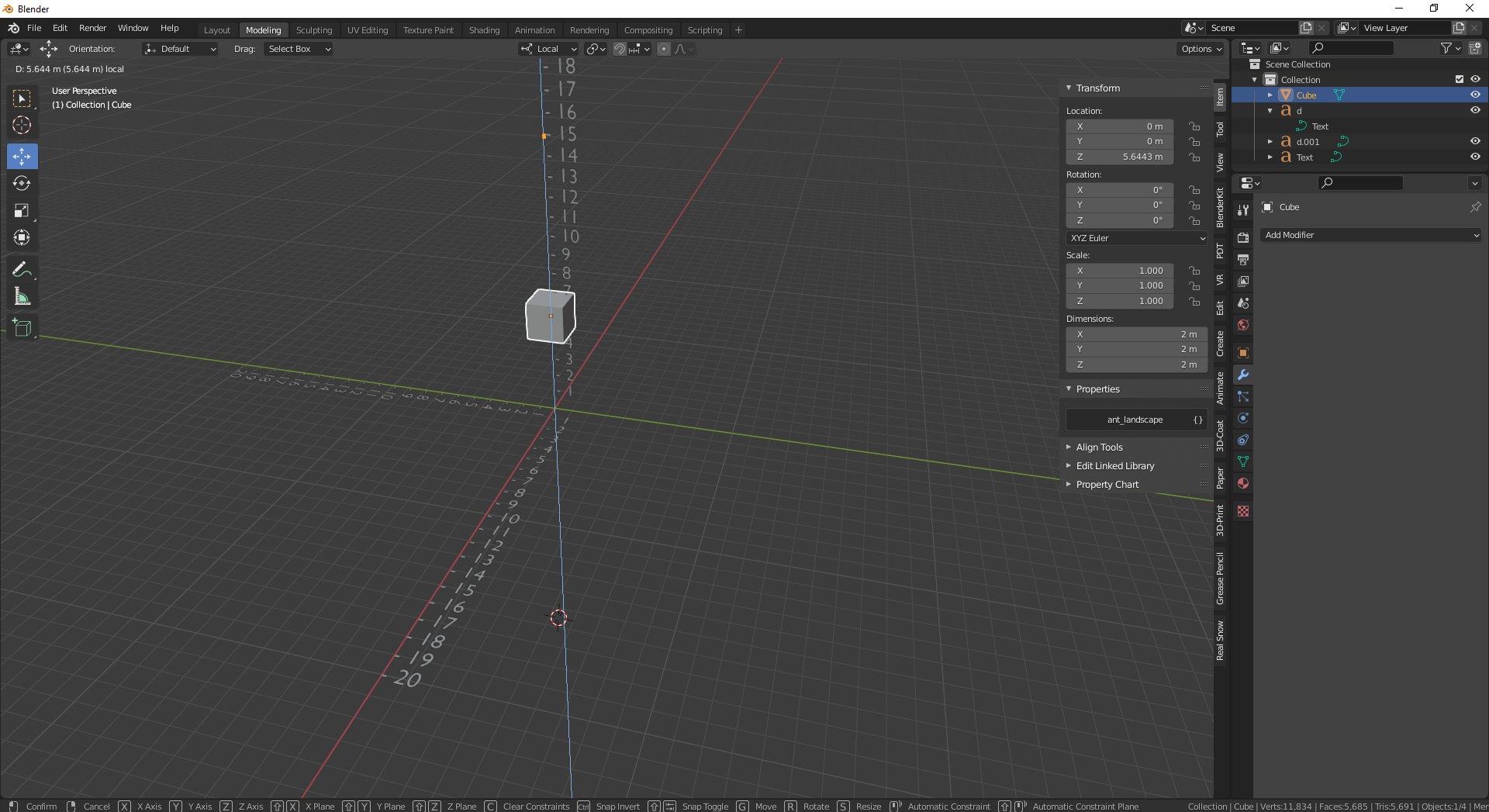This screenshot has height=812, width=1489.
Task: Select the Scale tool in the left toolbar
Action: tap(22, 211)
